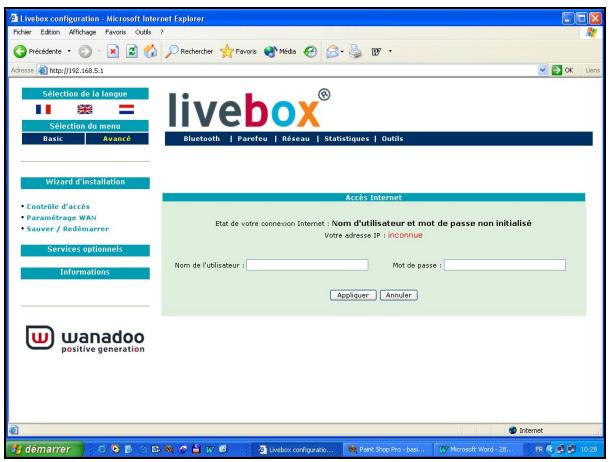The image size is (610, 462).
Task: Open the Affichage menu
Action: tap(82, 32)
